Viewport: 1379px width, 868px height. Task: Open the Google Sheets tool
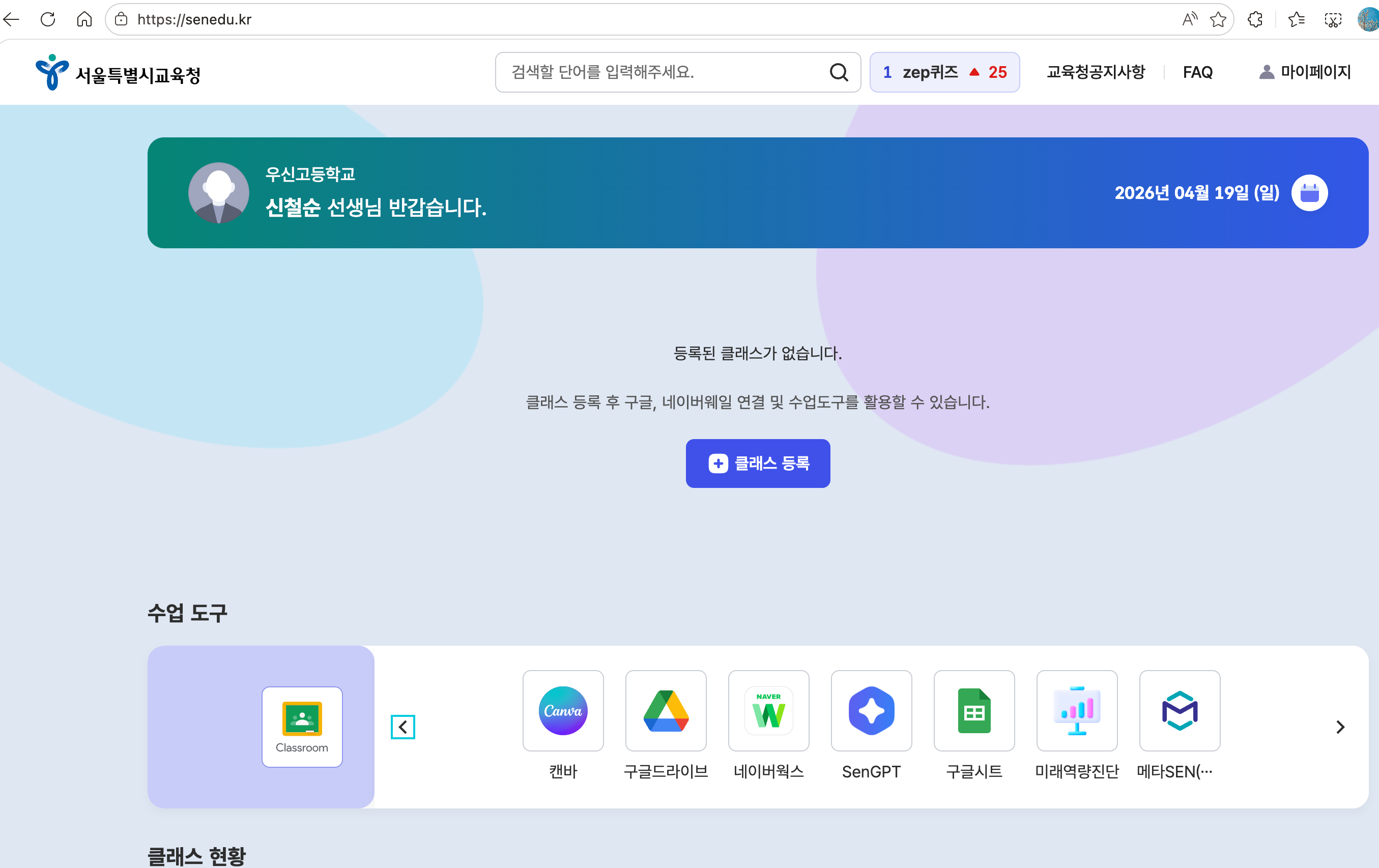click(973, 711)
